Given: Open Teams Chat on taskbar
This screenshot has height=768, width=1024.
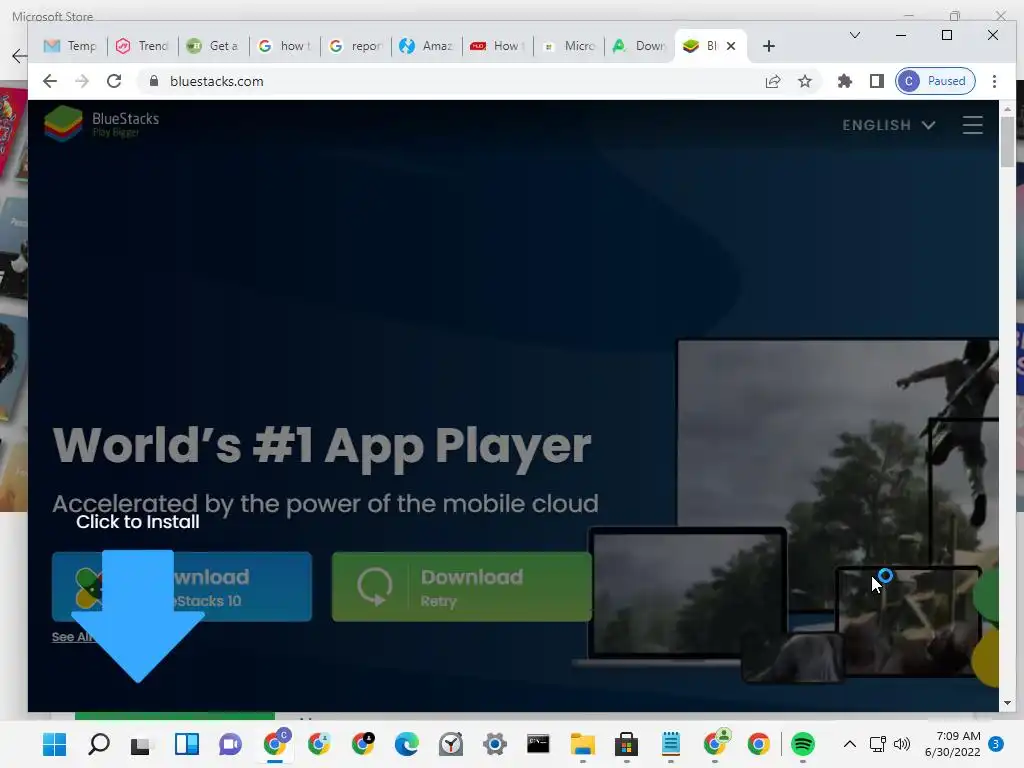Looking at the screenshot, I should 230,744.
